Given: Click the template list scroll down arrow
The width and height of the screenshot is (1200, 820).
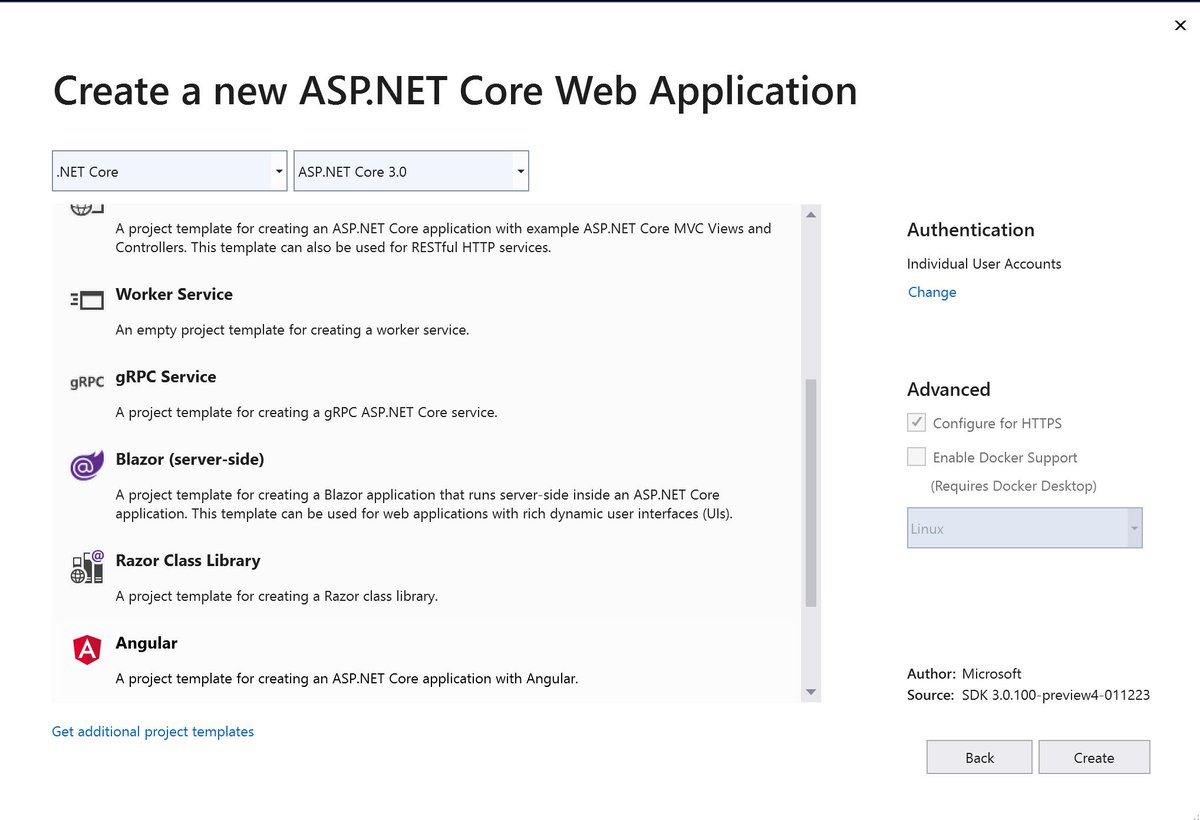Looking at the screenshot, I should click(811, 692).
